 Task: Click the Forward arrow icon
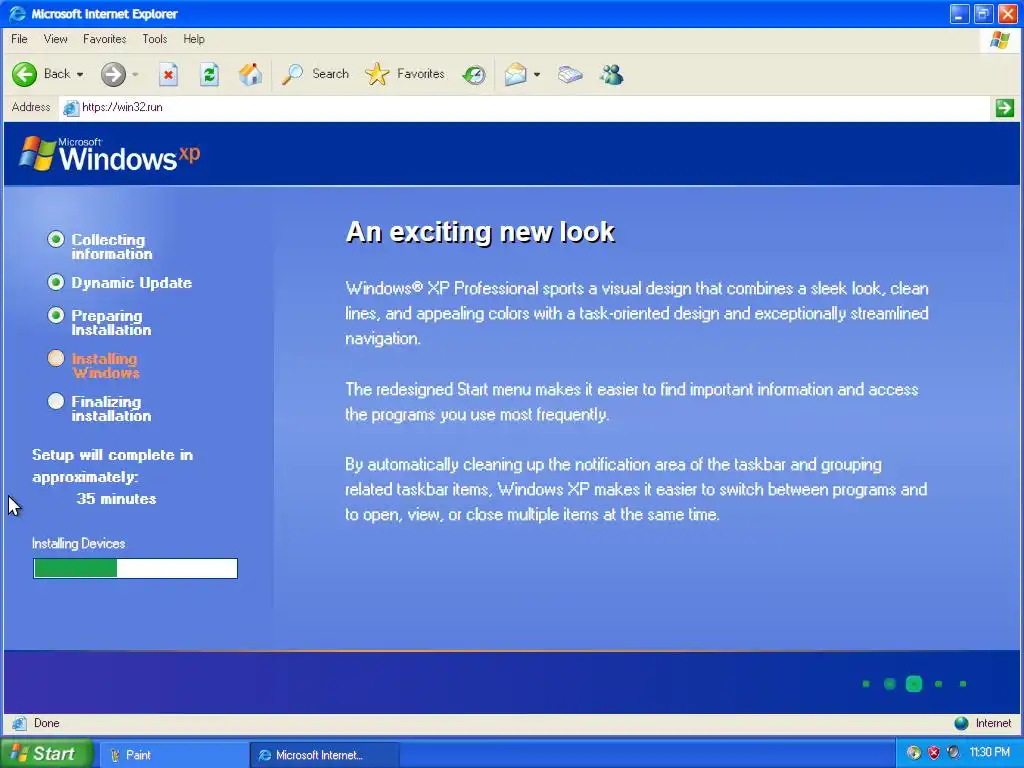(x=113, y=74)
